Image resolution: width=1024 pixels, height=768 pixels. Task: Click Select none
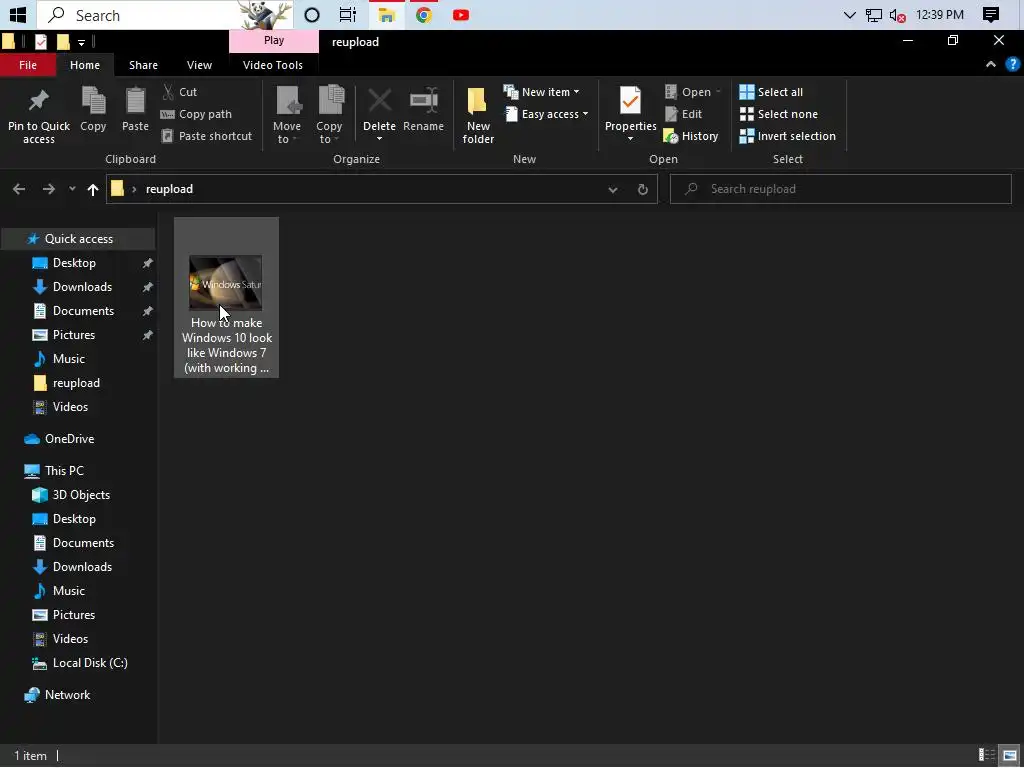pyautogui.click(x=778, y=114)
